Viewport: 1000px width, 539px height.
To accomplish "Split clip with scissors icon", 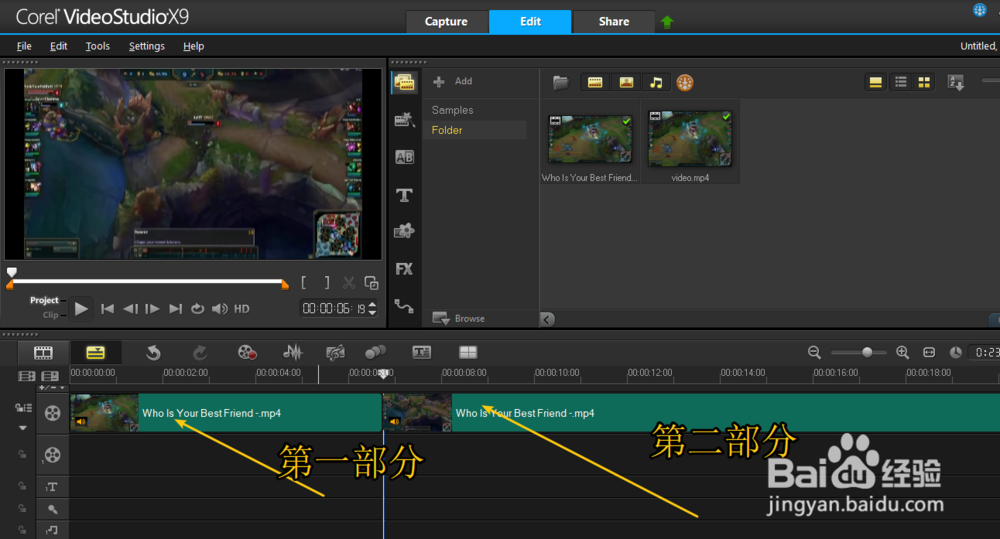I will pyautogui.click(x=349, y=283).
